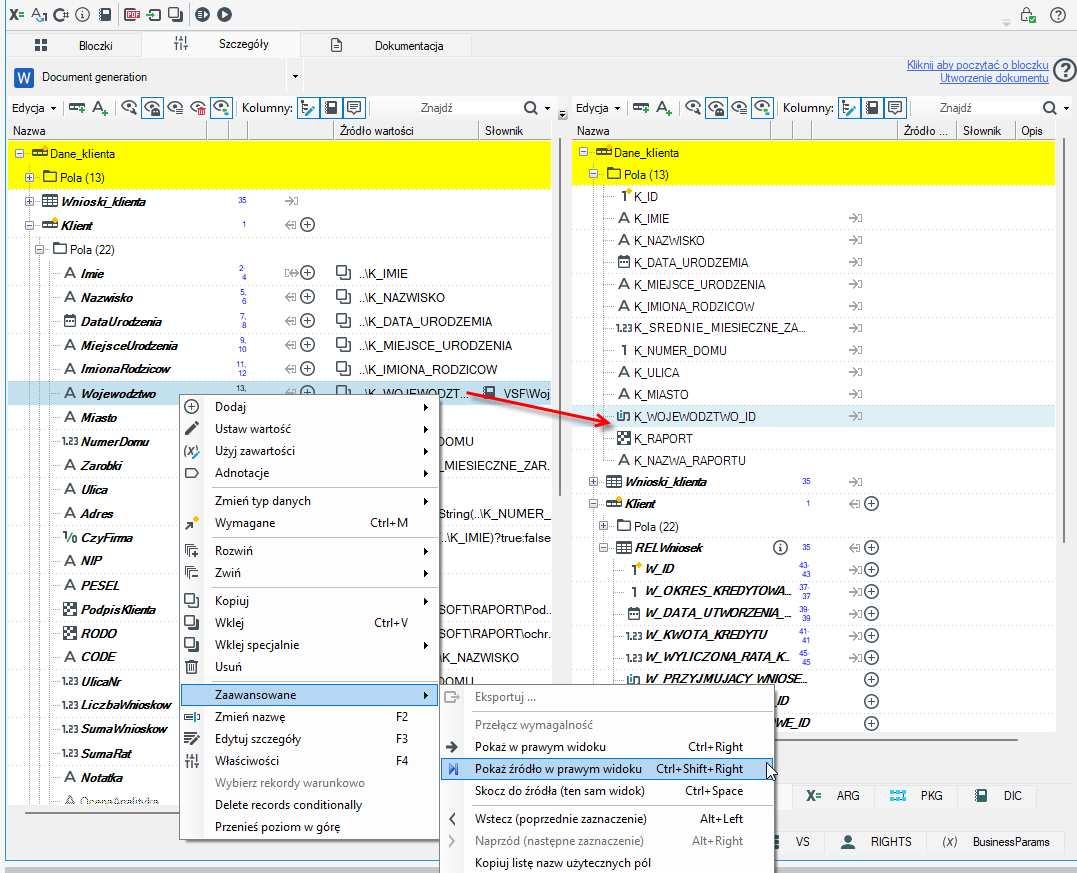
Task: Open the 'Utworzenie dokumentu' link
Action: click(994, 78)
